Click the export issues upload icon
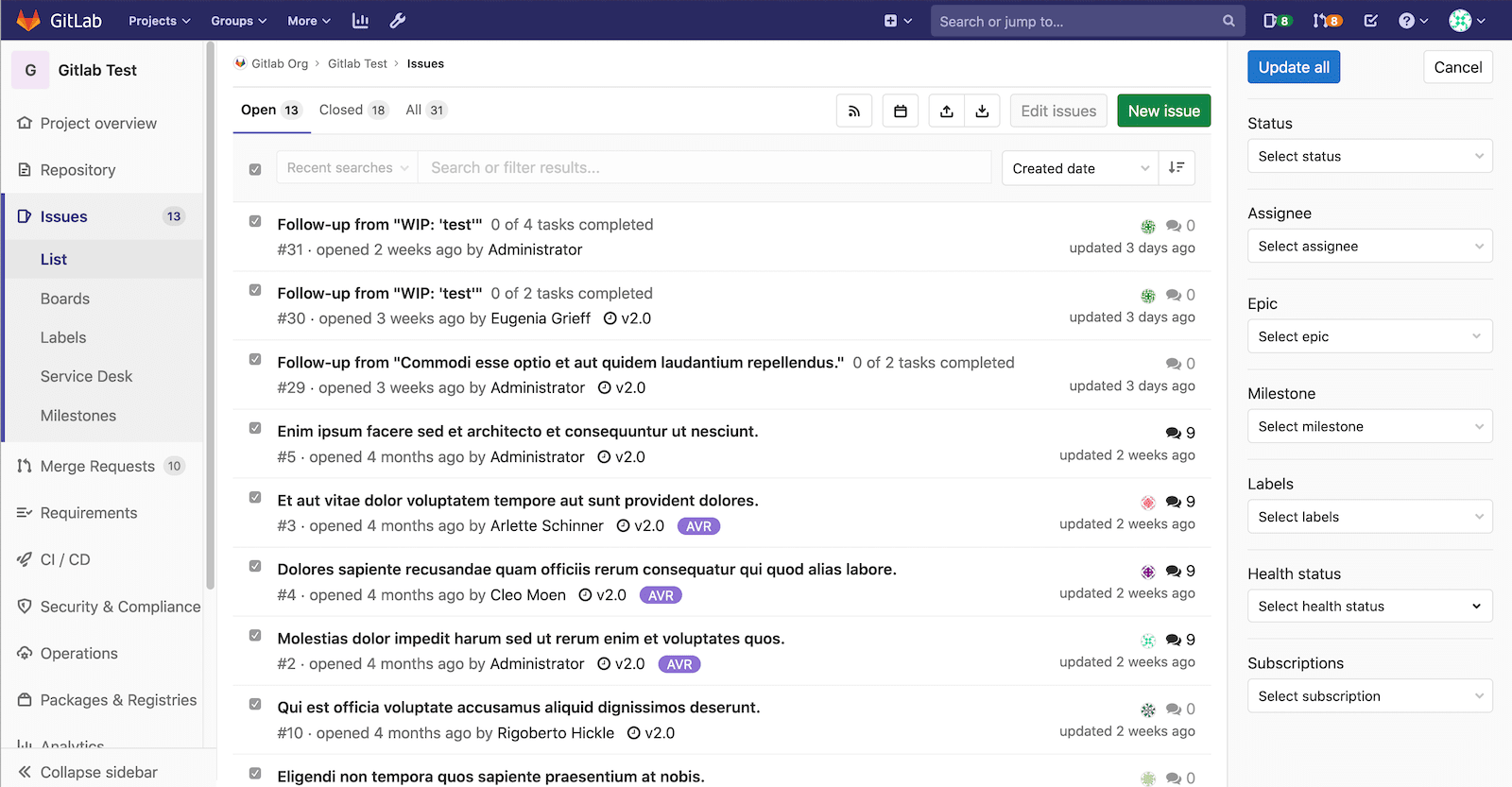 tap(946, 111)
